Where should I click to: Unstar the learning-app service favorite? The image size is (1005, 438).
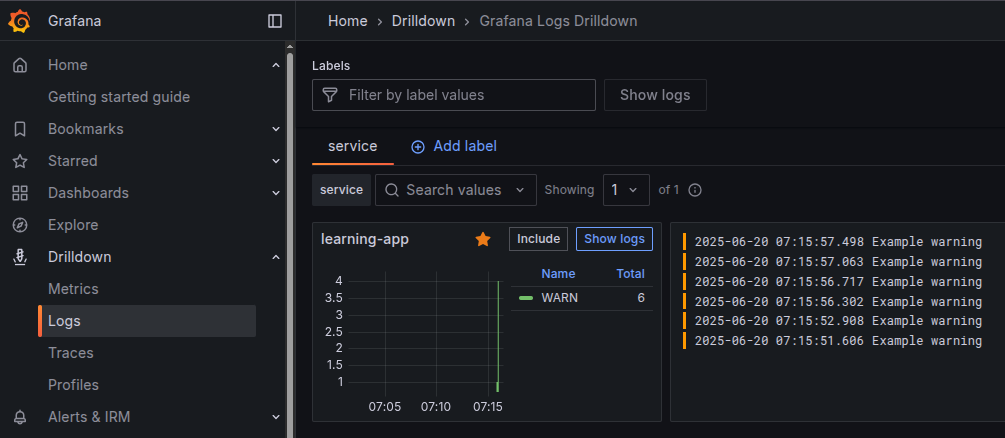point(483,239)
